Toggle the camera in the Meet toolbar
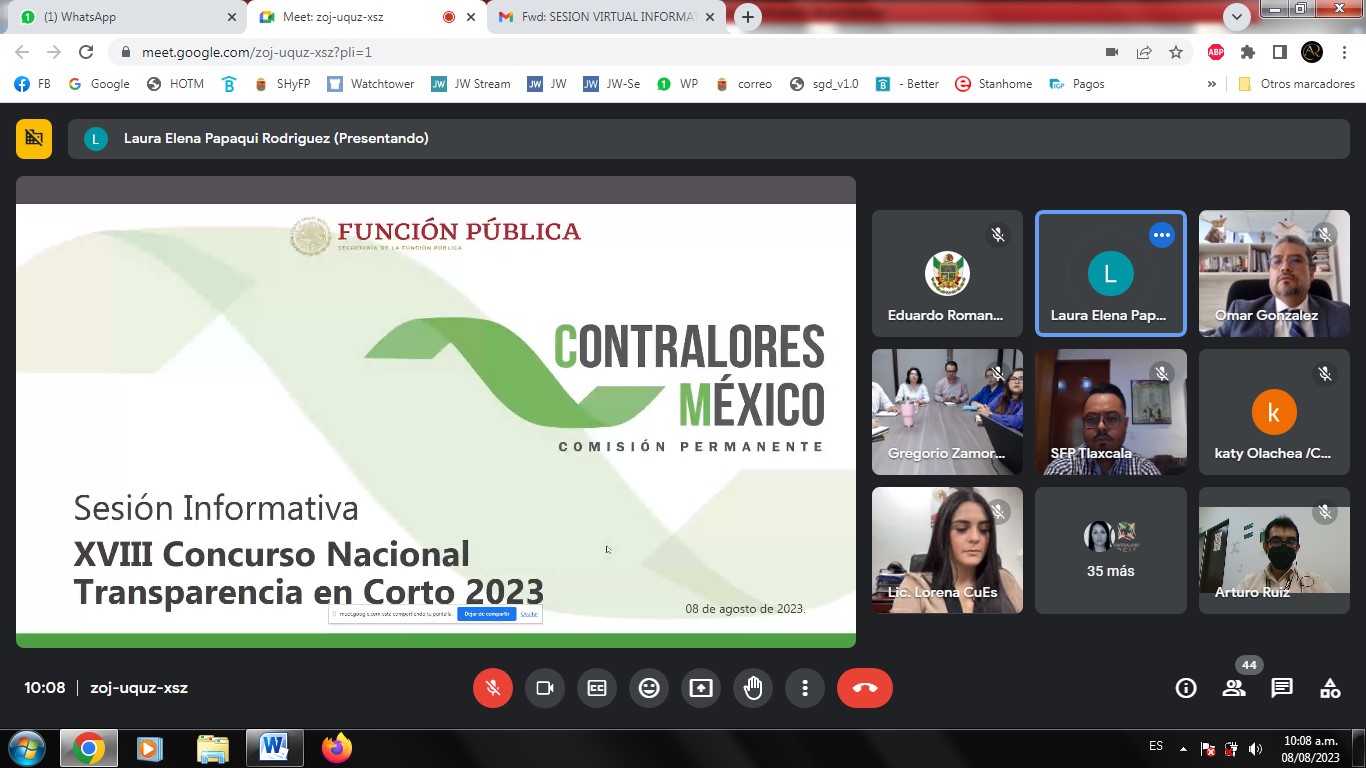 coord(545,688)
